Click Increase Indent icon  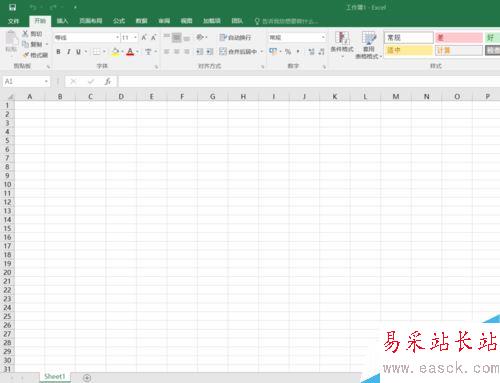pos(209,52)
